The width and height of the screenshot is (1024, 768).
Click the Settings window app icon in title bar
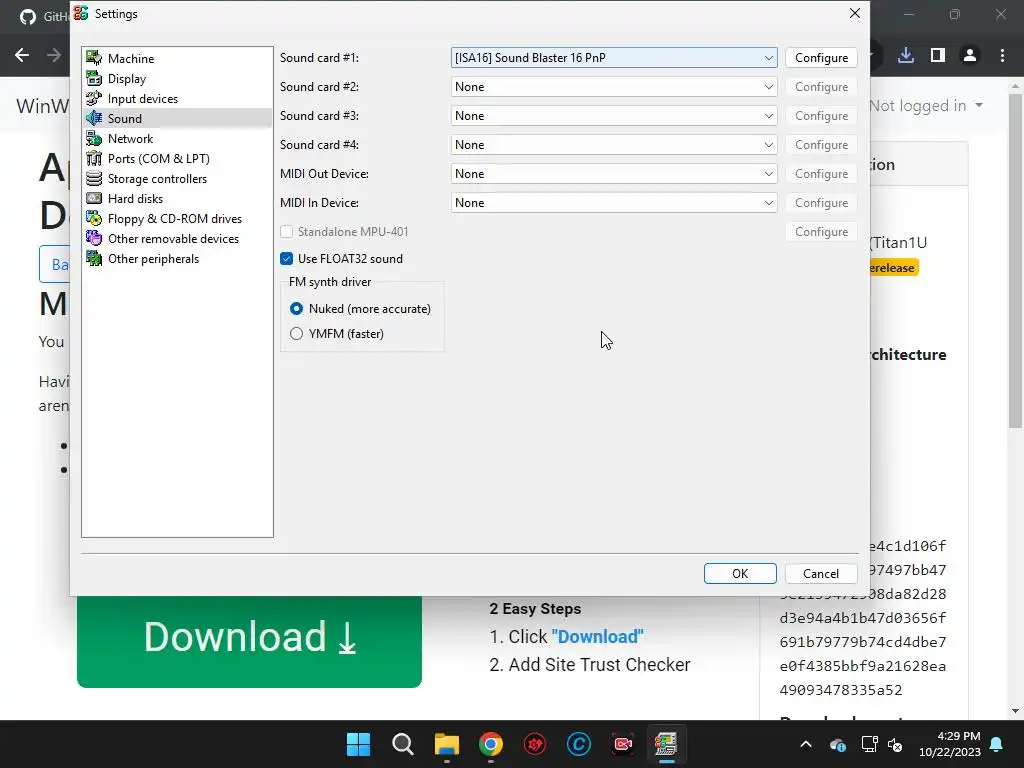[81, 13]
